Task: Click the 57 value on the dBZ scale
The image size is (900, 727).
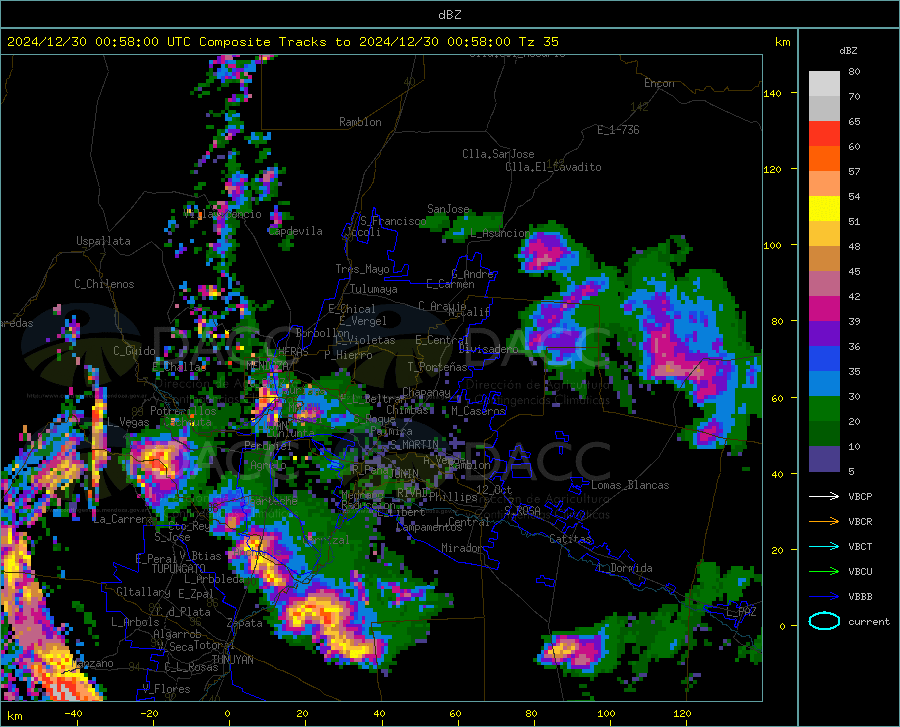Action: [x=854, y=172]
